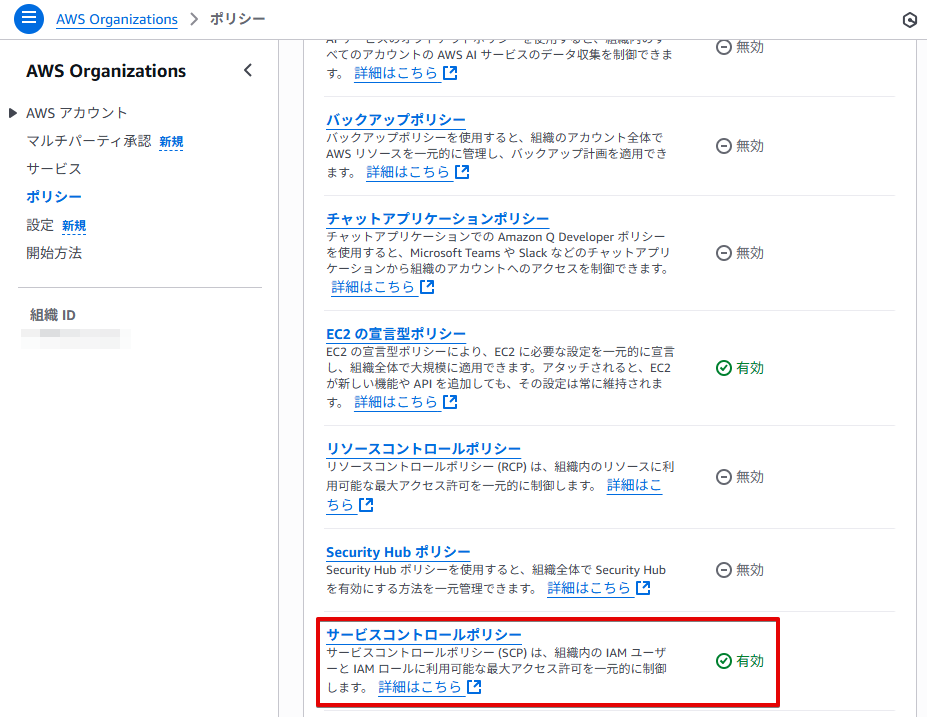Open the チャットアプリケーションポリシー link
927x717 pixels.
437,219
